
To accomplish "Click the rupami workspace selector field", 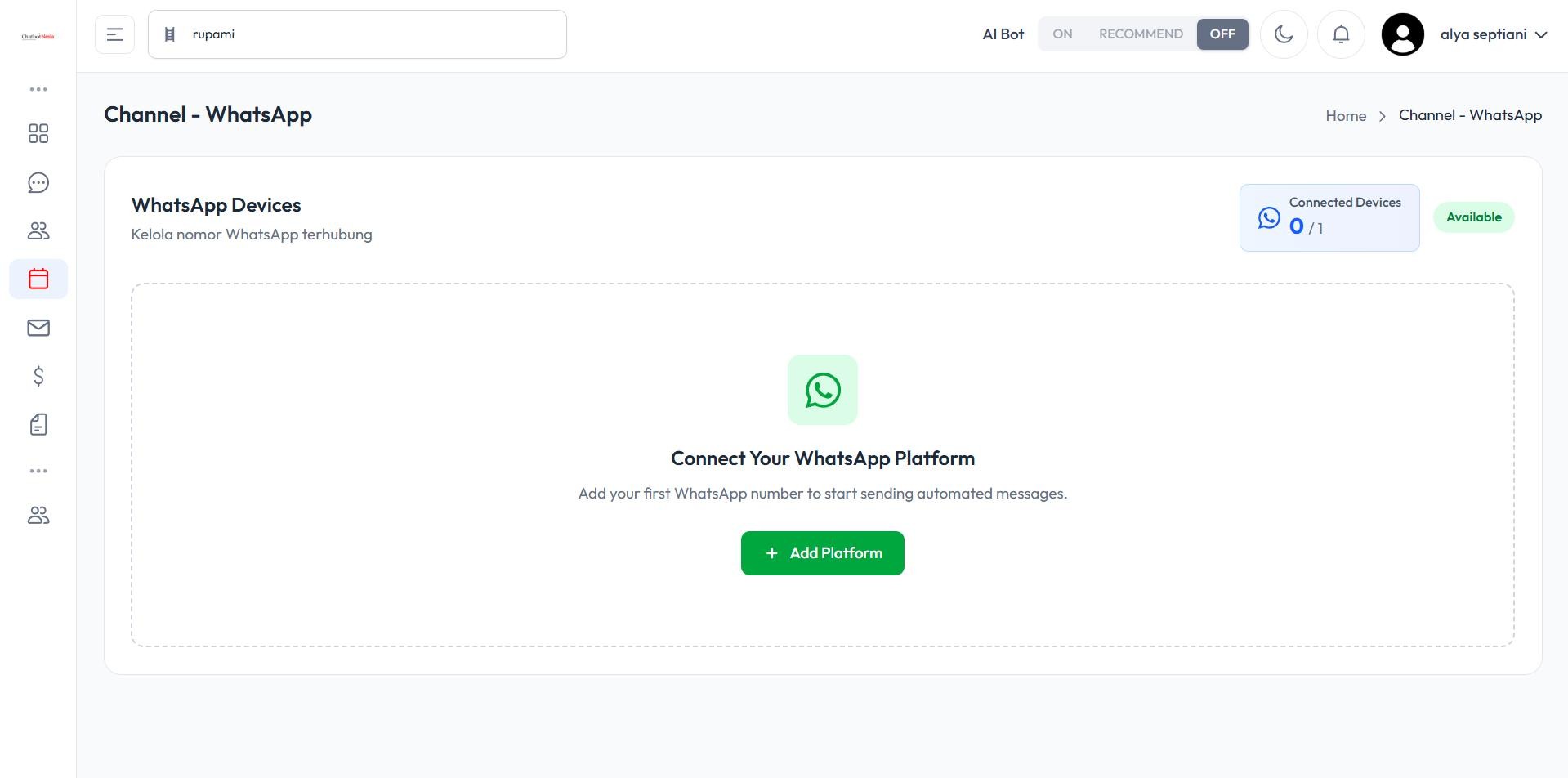I will 357,34.
